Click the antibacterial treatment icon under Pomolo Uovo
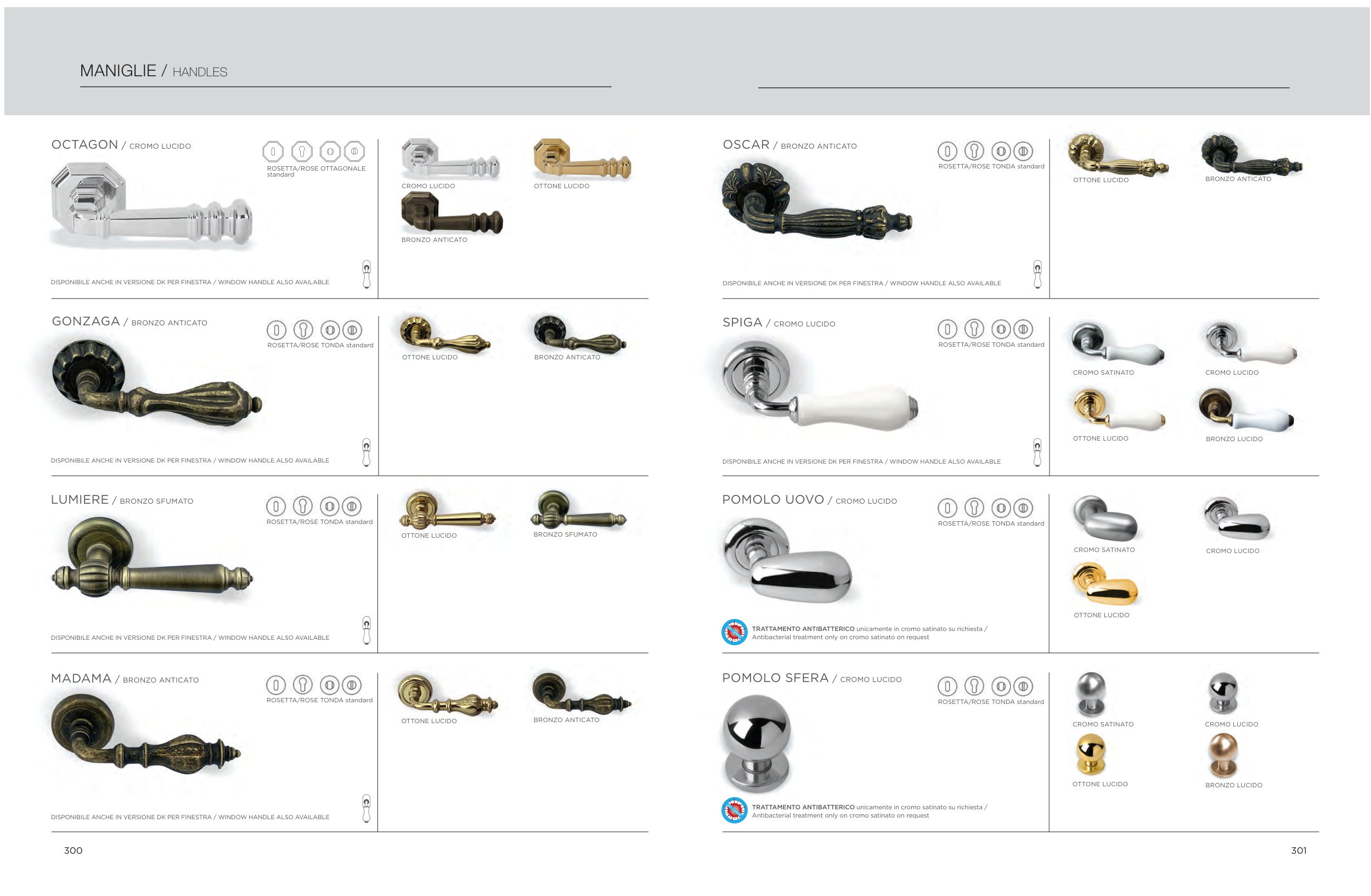The width and height of the screenshot is (1371, 896). point(735,632)
